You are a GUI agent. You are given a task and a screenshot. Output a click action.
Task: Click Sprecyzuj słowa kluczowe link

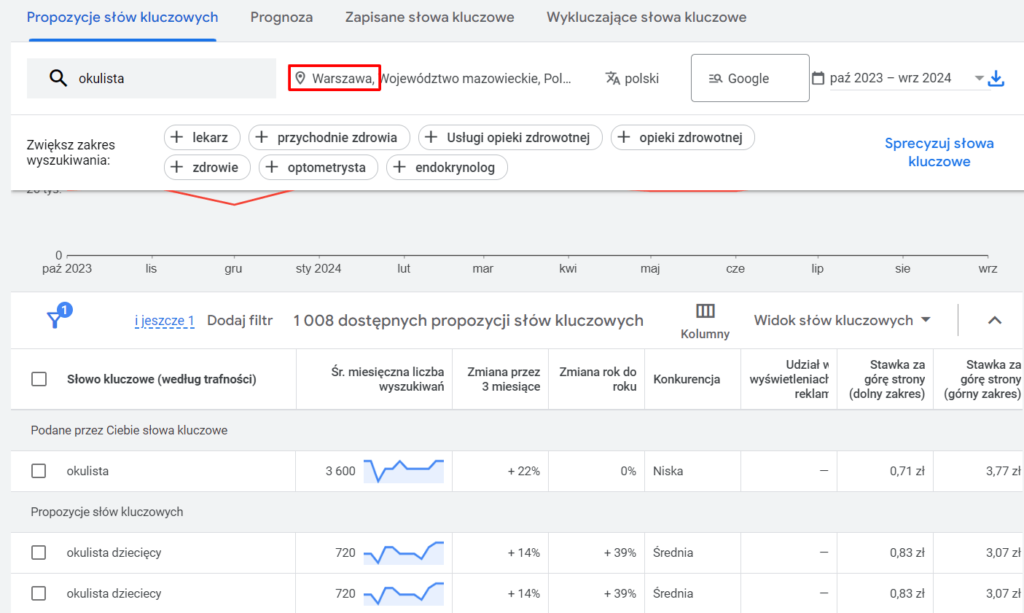tap(939, 152)
